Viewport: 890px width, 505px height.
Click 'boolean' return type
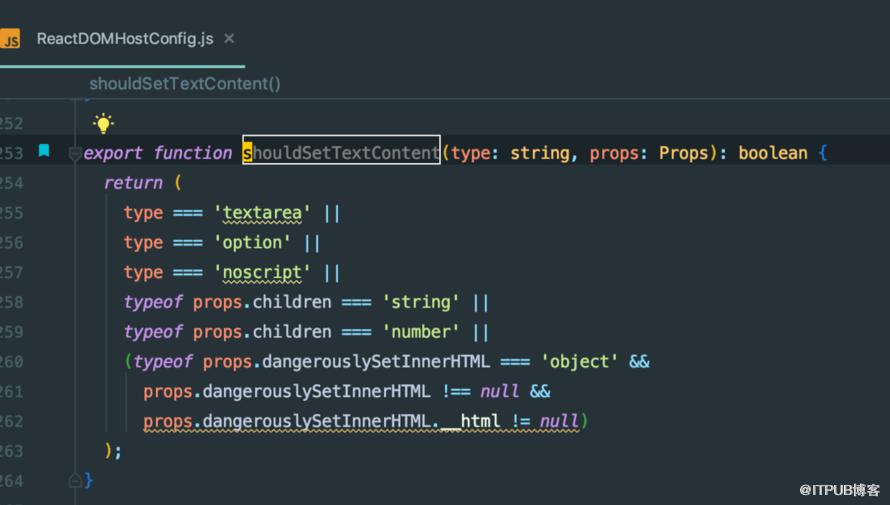[x=773, y=153]
